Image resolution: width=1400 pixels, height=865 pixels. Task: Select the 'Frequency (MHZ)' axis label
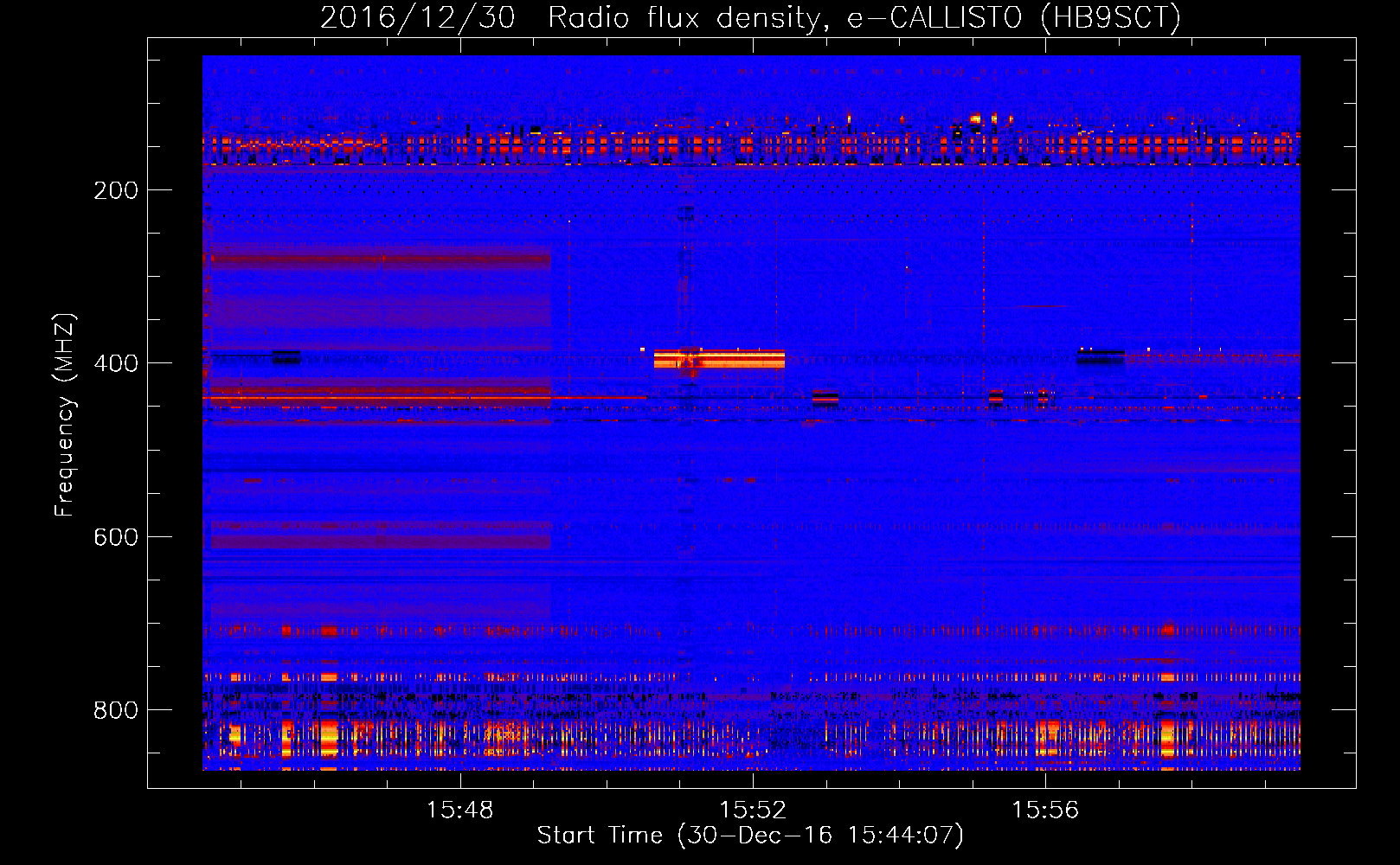pyautogui.click(x=64, y=415)
